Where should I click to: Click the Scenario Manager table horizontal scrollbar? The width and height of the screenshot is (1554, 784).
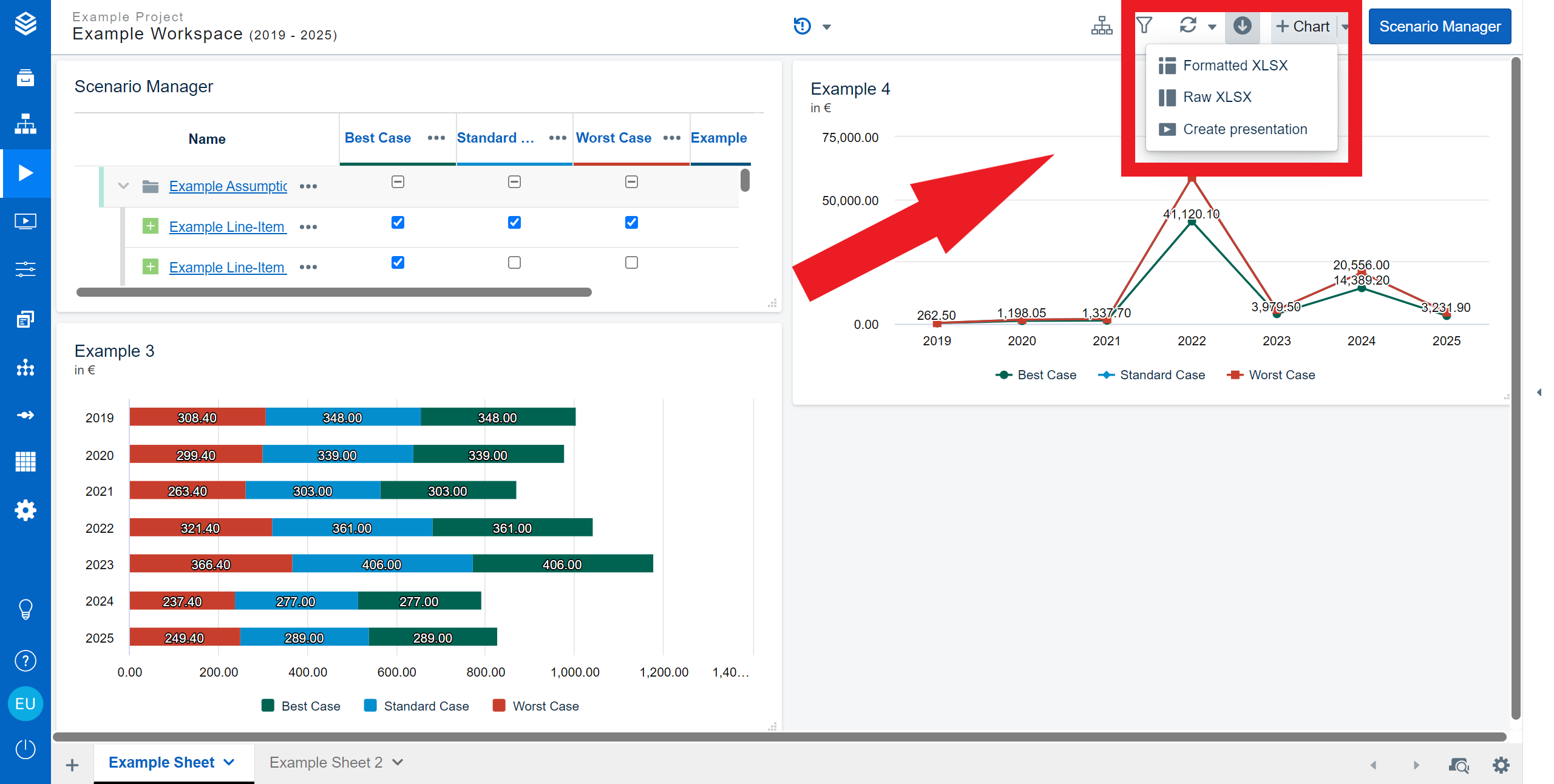point(334,292)
